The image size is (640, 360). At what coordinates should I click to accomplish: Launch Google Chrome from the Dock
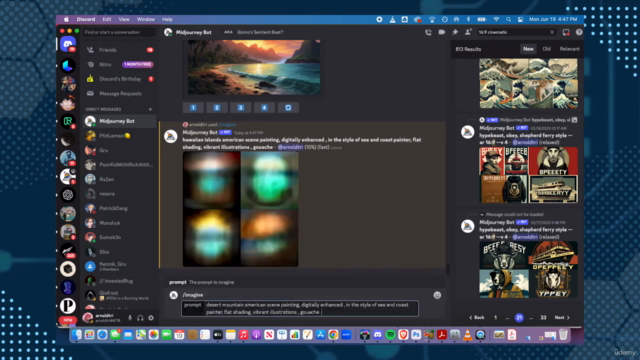pos(333,335)
